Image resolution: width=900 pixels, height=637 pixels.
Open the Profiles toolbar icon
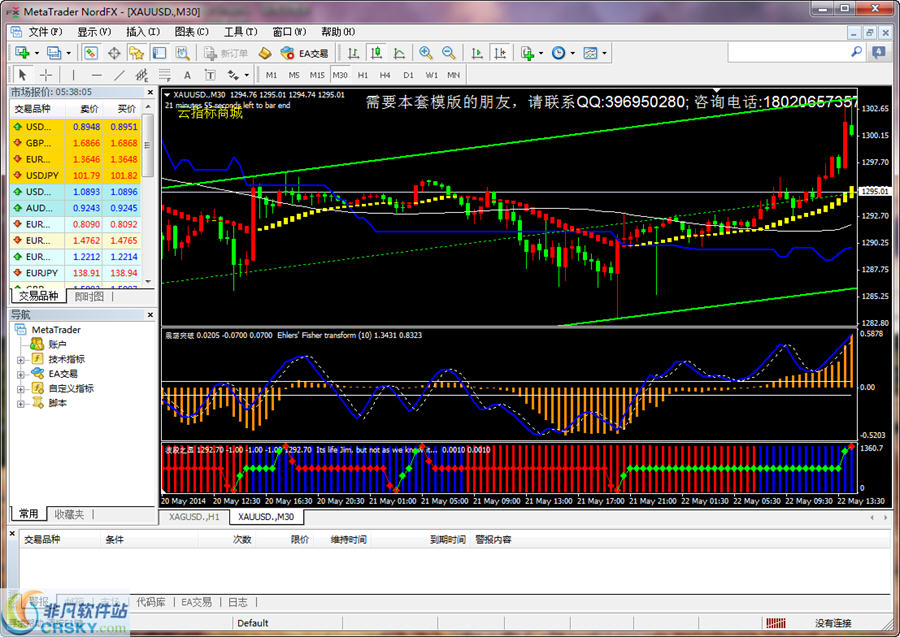click(x=54, y=53)
